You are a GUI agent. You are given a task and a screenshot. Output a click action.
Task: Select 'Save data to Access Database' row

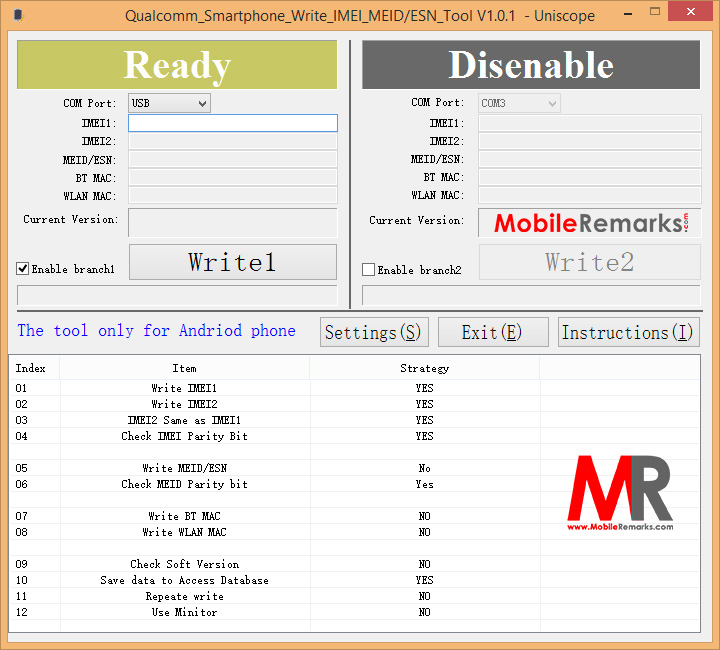pyautogui.click(x=355, y=580)
